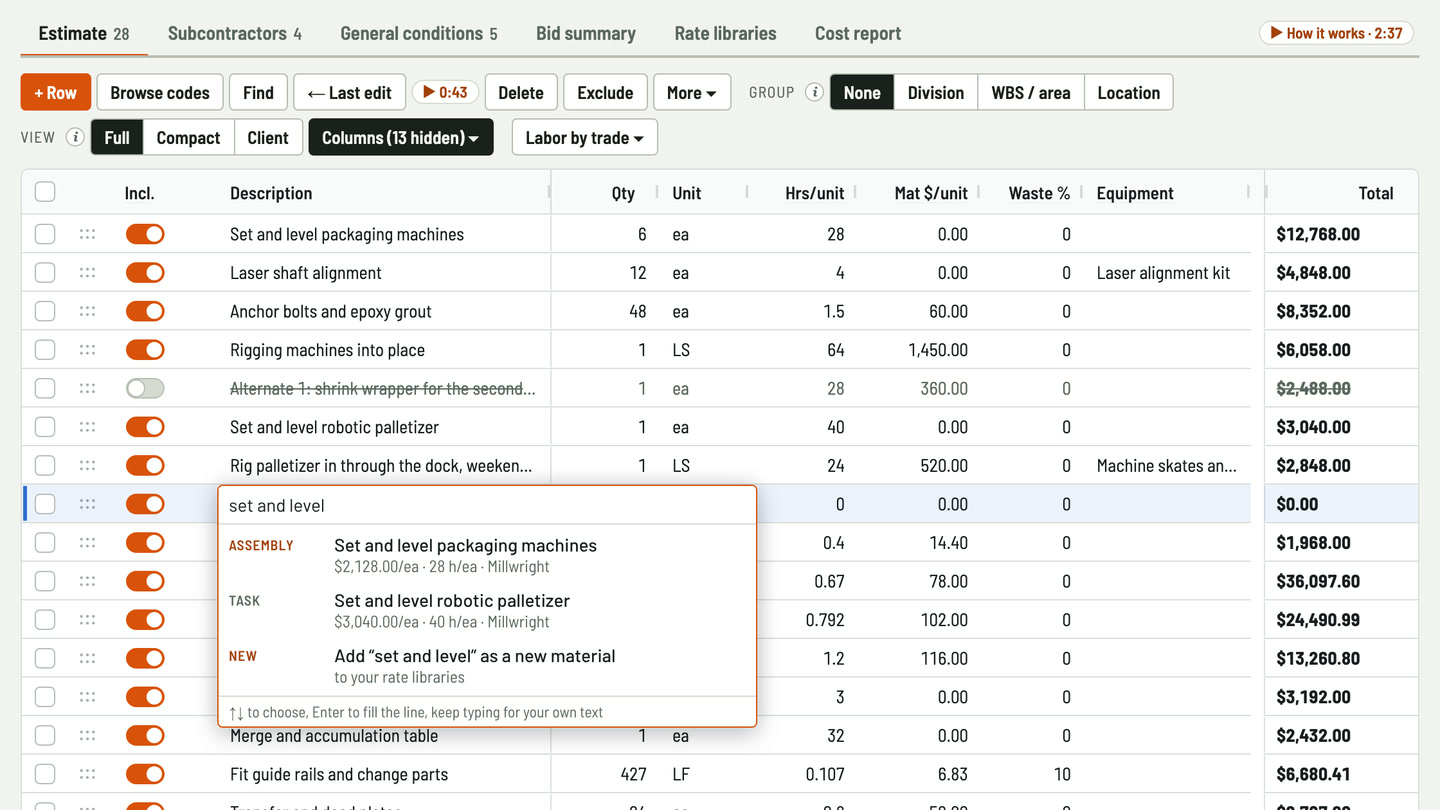Enable the Alternate 1 shrink wrapper toggle

(145, 388)
